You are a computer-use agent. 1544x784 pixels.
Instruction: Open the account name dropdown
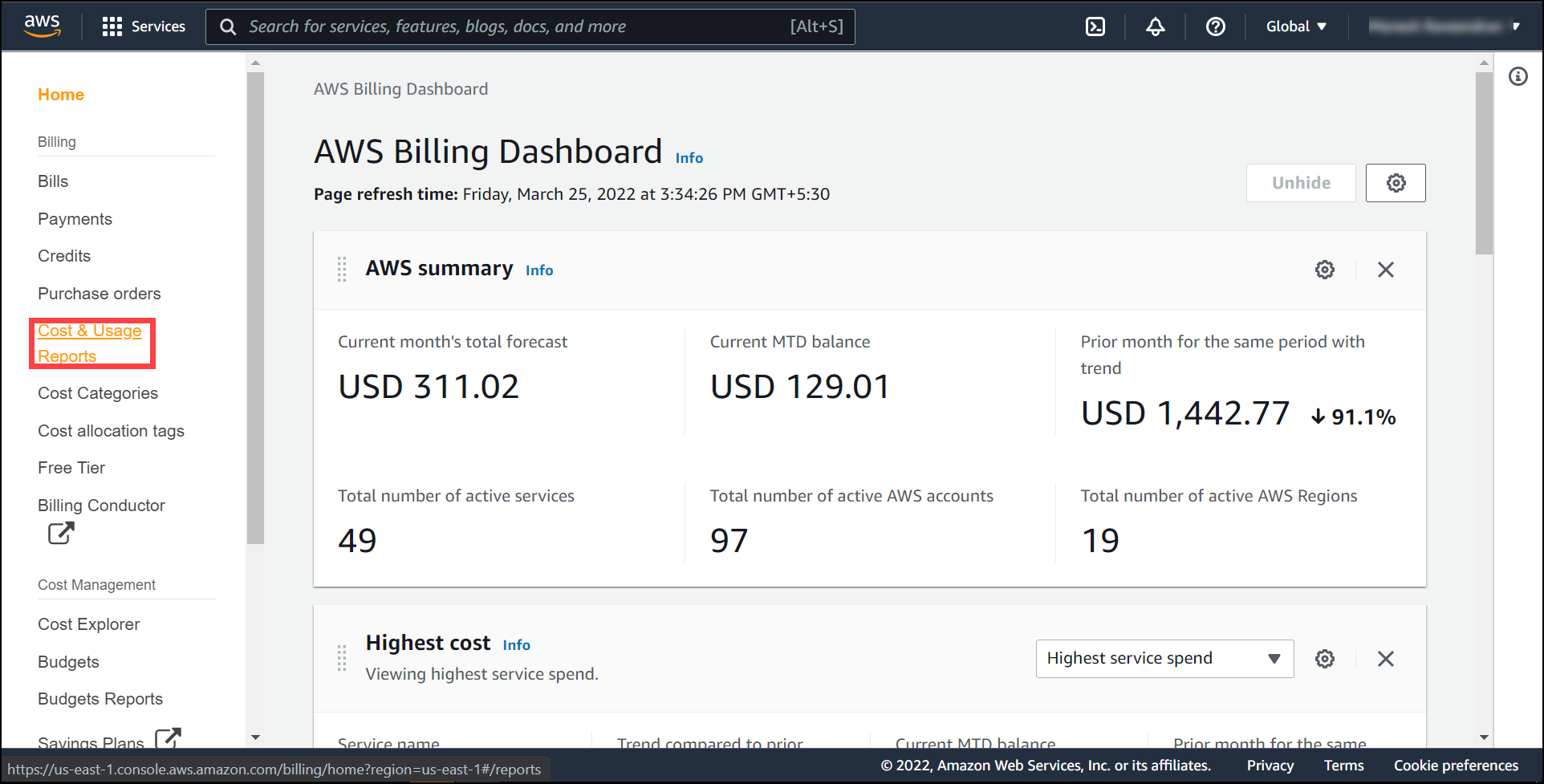tap(1444, 26)
